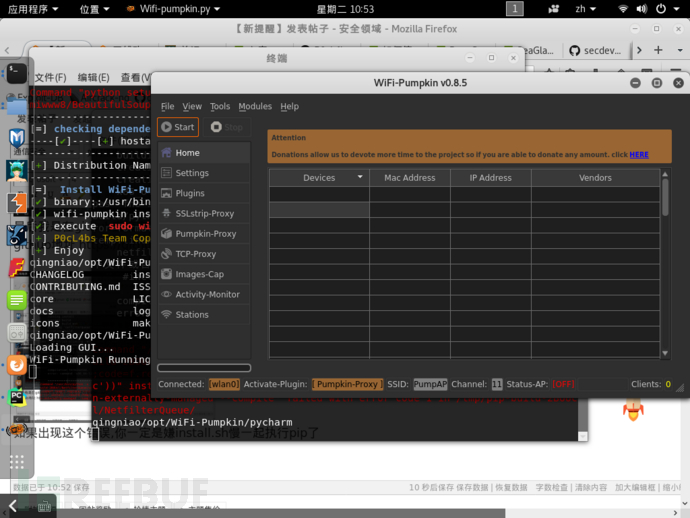This screenshot has height=518, width=690.
Task: Open the Home page in the sidebar
Action: [204, 153]
